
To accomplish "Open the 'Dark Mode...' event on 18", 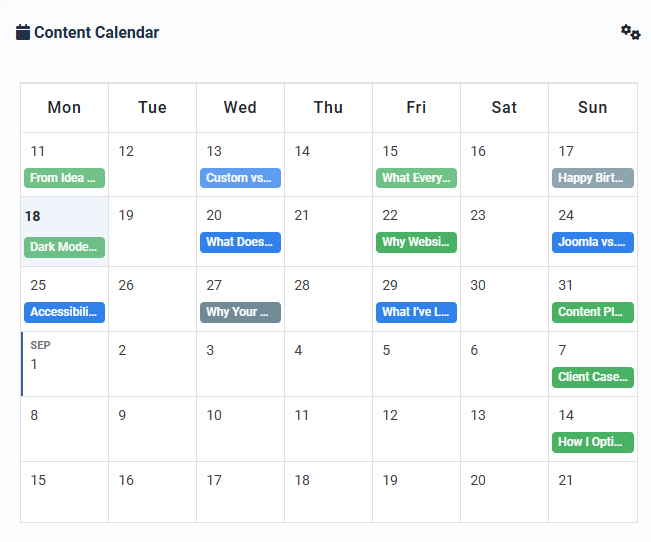I will [x=64, y=247].
